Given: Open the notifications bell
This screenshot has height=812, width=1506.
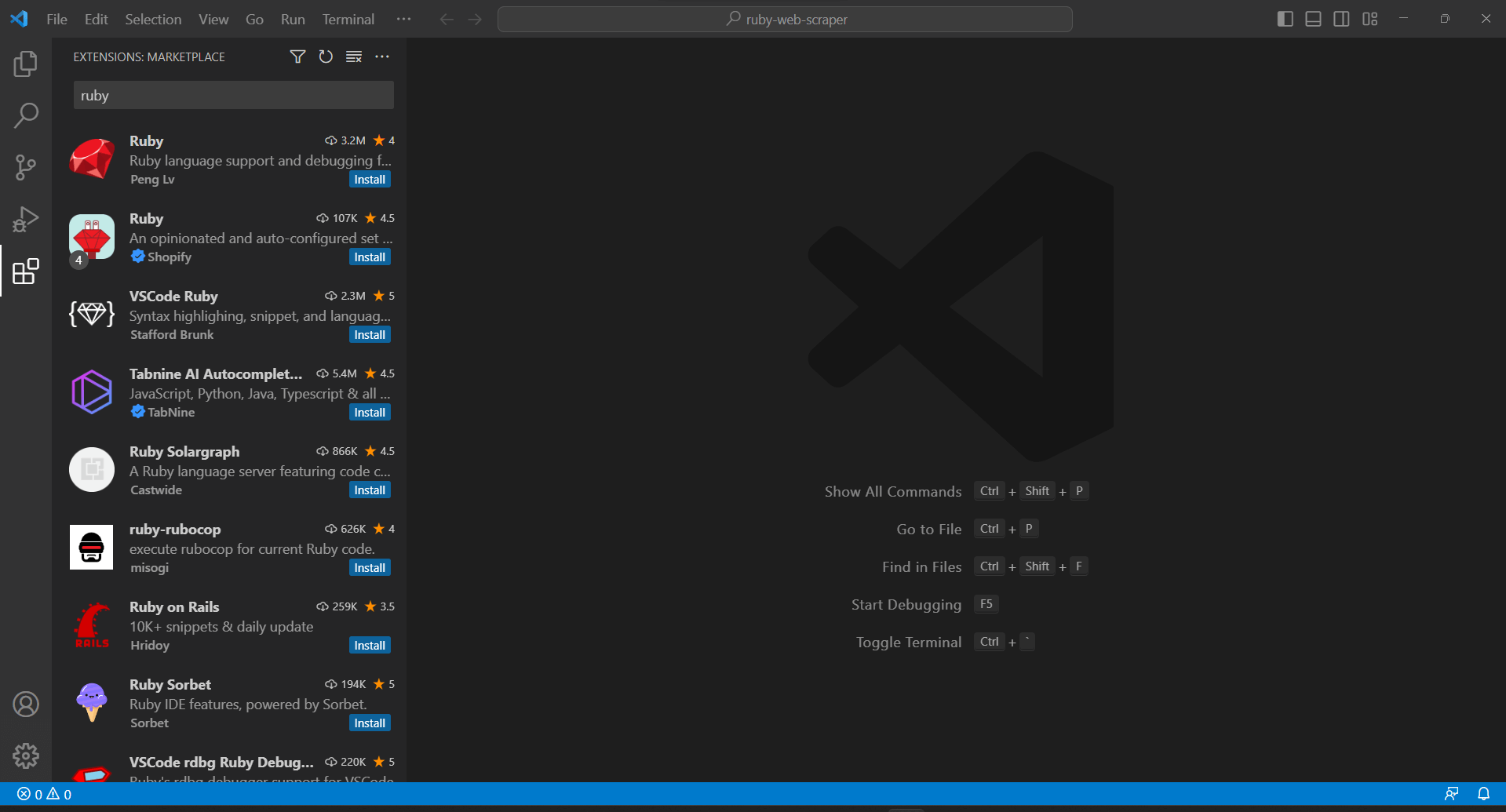Looking at the screenshot, I should pyautogui.click(x=1483, y=794).
